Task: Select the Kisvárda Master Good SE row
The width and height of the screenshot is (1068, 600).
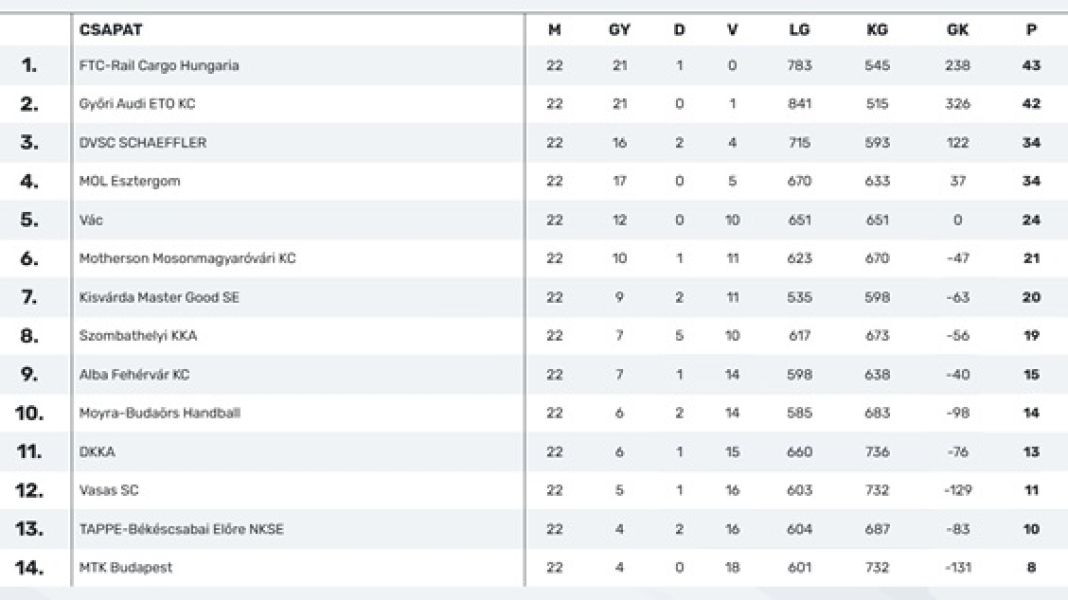Action: 159,298
